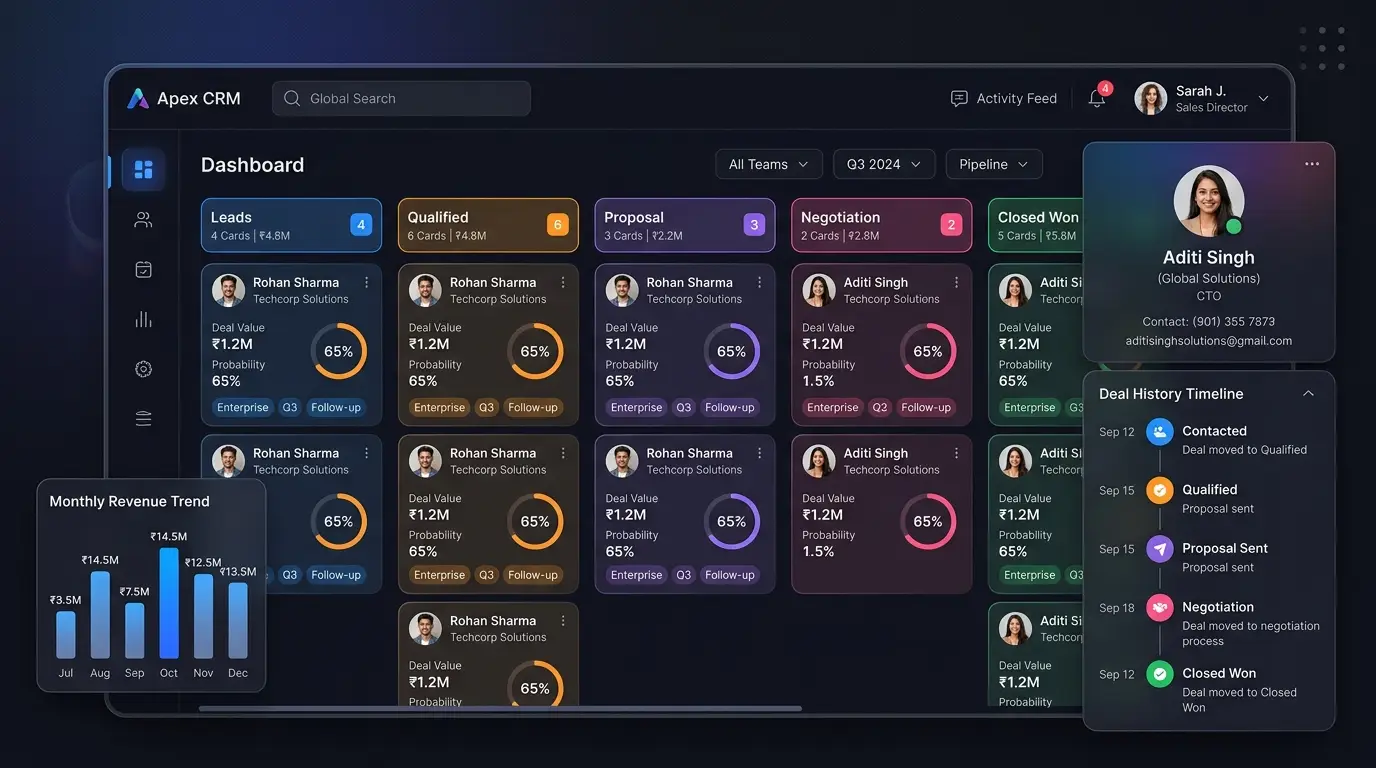The image size is (1376, 768).
Task: Click the horizontal scrollbar below the pipeline board
Action: point(500,708)
